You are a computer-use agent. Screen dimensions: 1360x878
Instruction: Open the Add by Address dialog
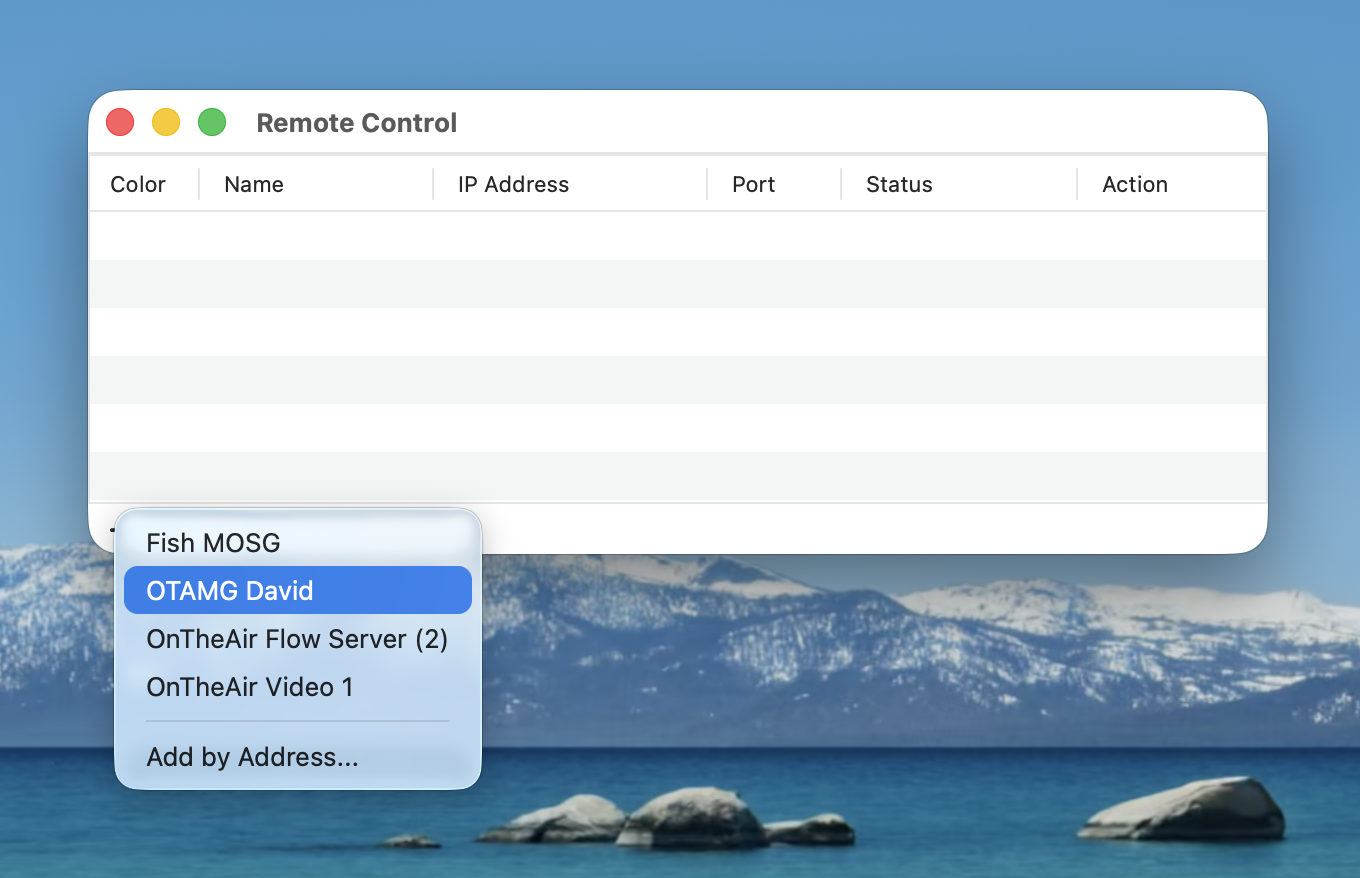(253, 757)
